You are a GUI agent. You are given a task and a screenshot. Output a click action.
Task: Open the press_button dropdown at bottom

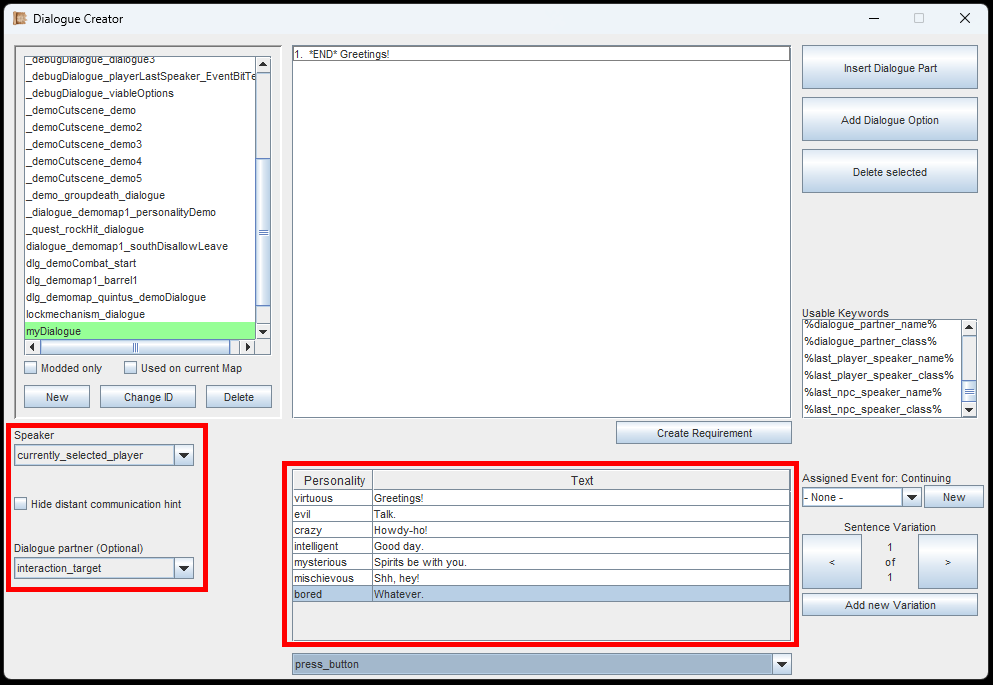click(x=781, y=664)
